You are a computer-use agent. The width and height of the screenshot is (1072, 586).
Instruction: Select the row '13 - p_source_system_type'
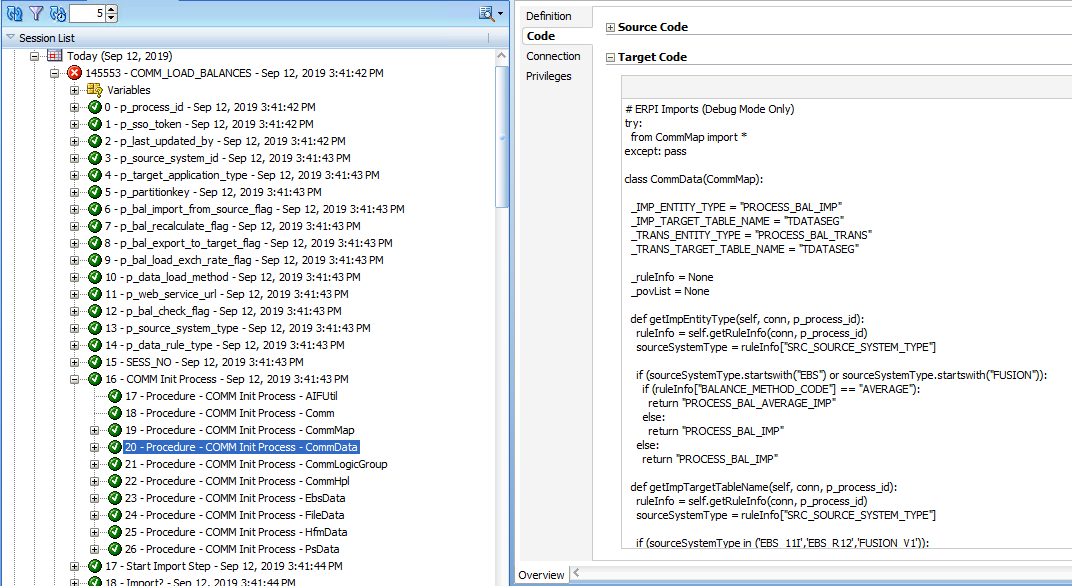(x=238, y=328)
